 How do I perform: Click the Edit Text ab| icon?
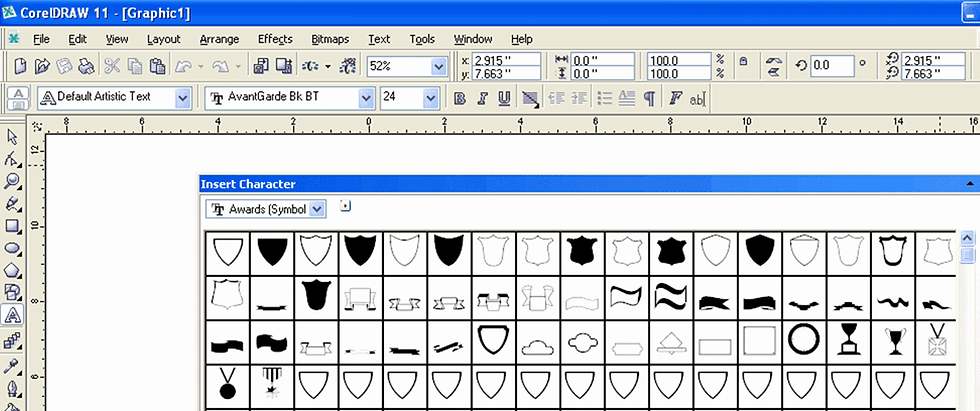point(698,99)
